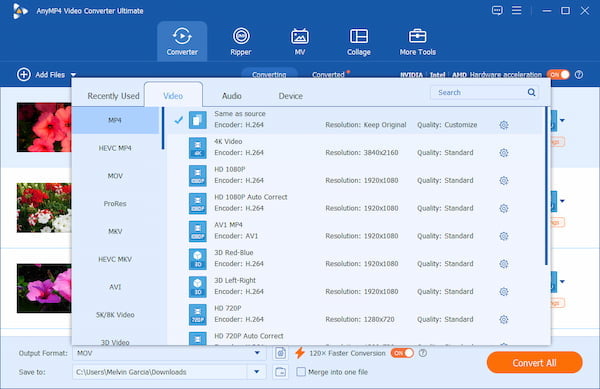Select MOV format category

115,176
